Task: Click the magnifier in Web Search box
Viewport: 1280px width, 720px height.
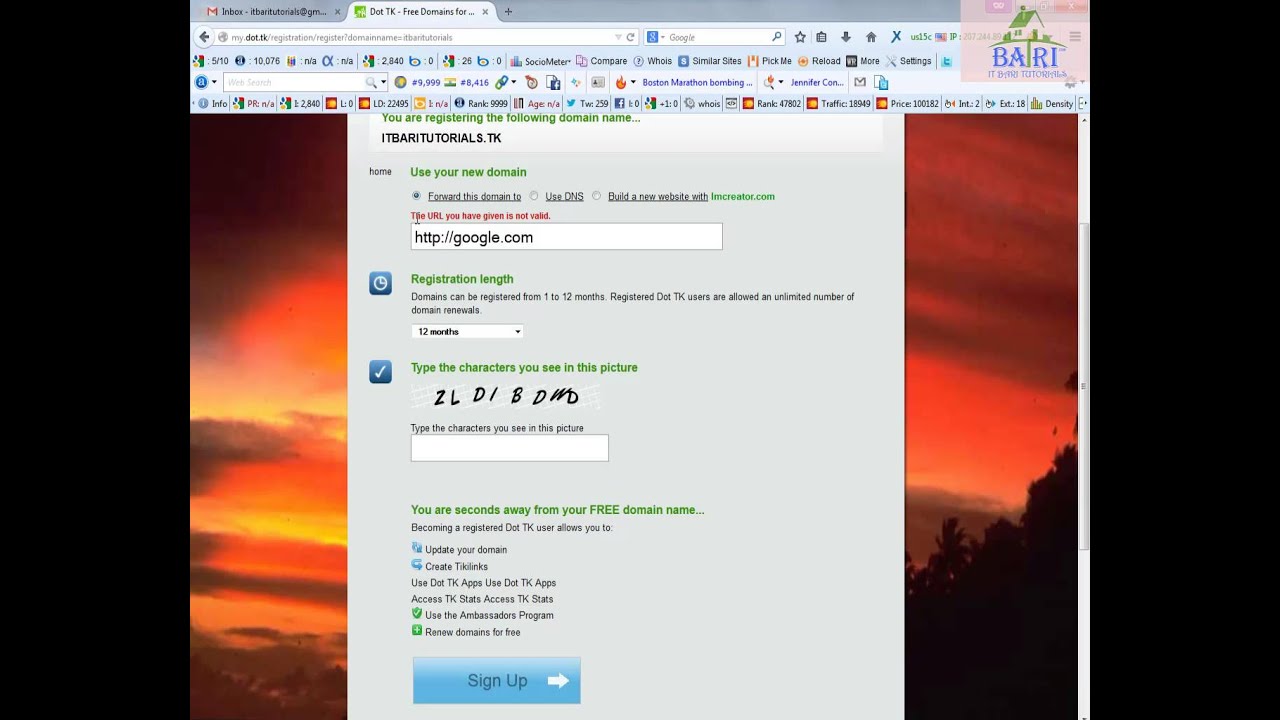Action: pyautogui.click(x=370, y=82)
